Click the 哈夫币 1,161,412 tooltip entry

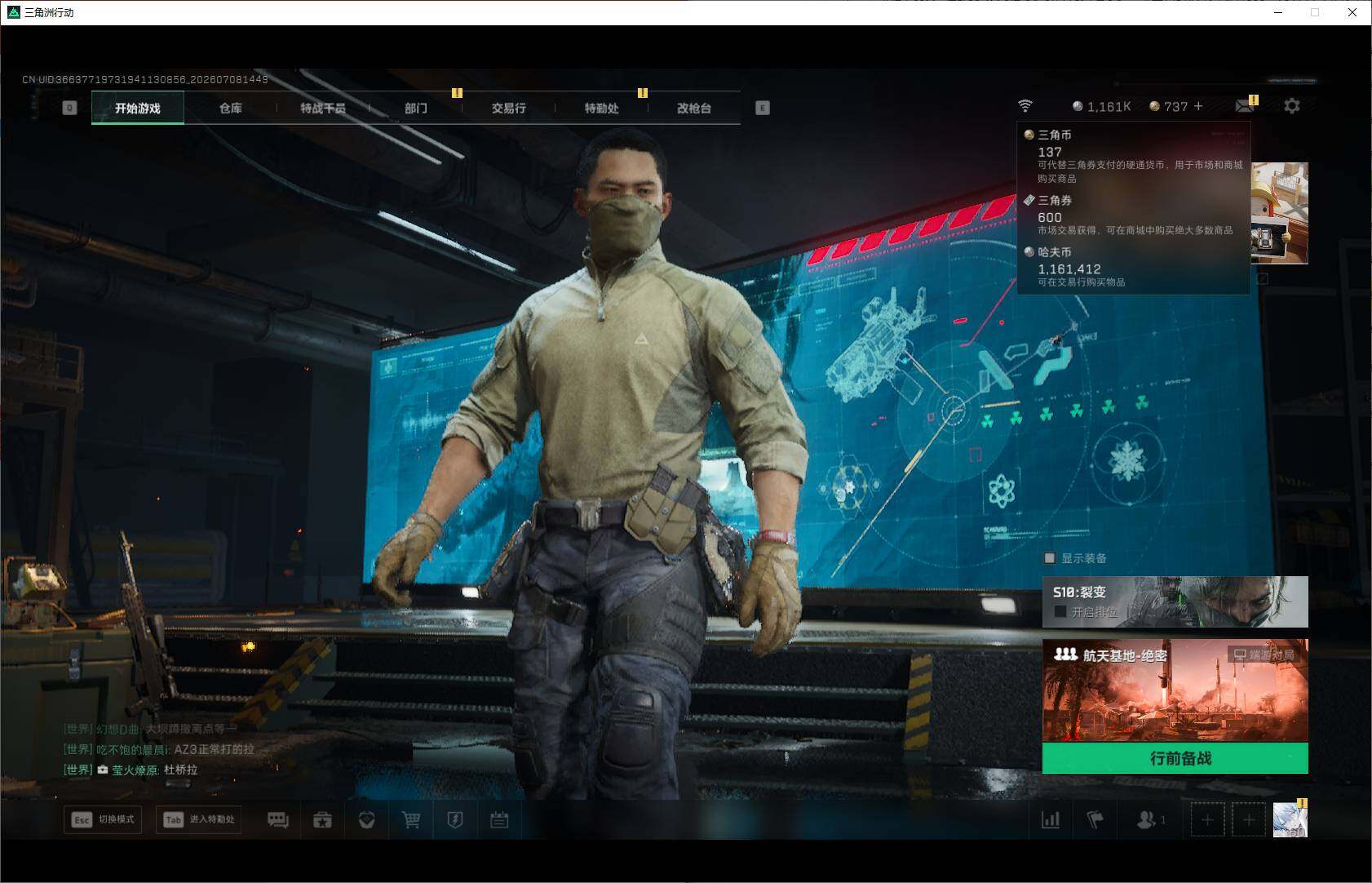(x=1134, y=267)
